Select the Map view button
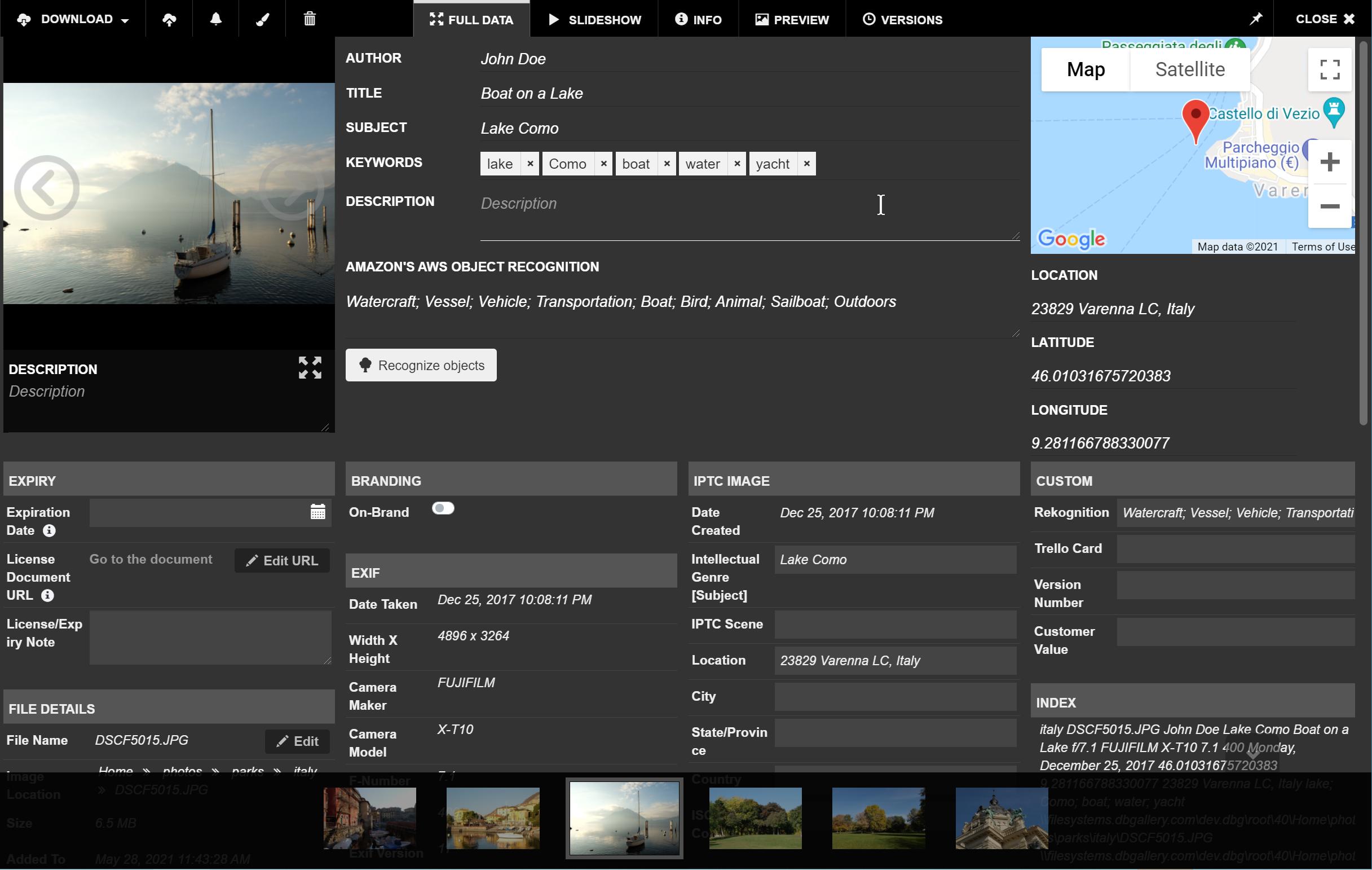Image resolution: width=1372 pixels, height=870 pixels. click(x=1086, y=69)
